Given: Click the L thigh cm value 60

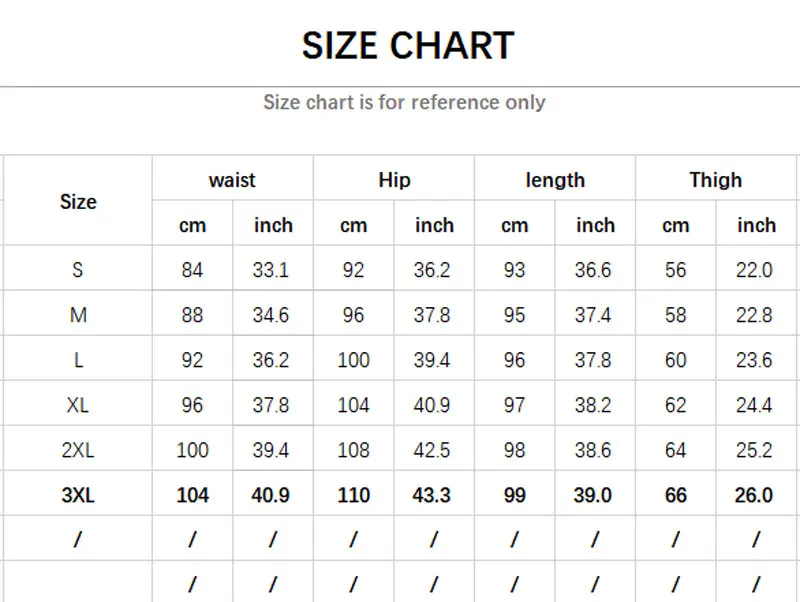Looking at the screenshot, I should click(x=675, y=360).
